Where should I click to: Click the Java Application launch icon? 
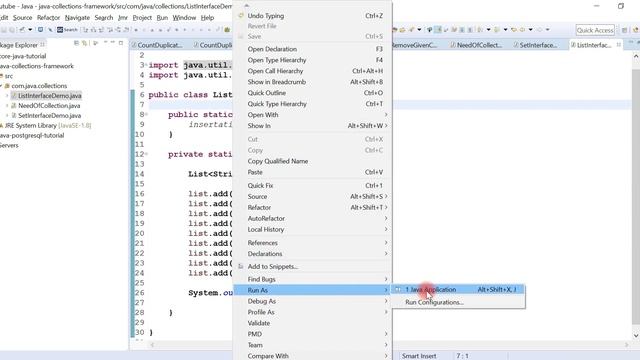[x=398, y=289]
